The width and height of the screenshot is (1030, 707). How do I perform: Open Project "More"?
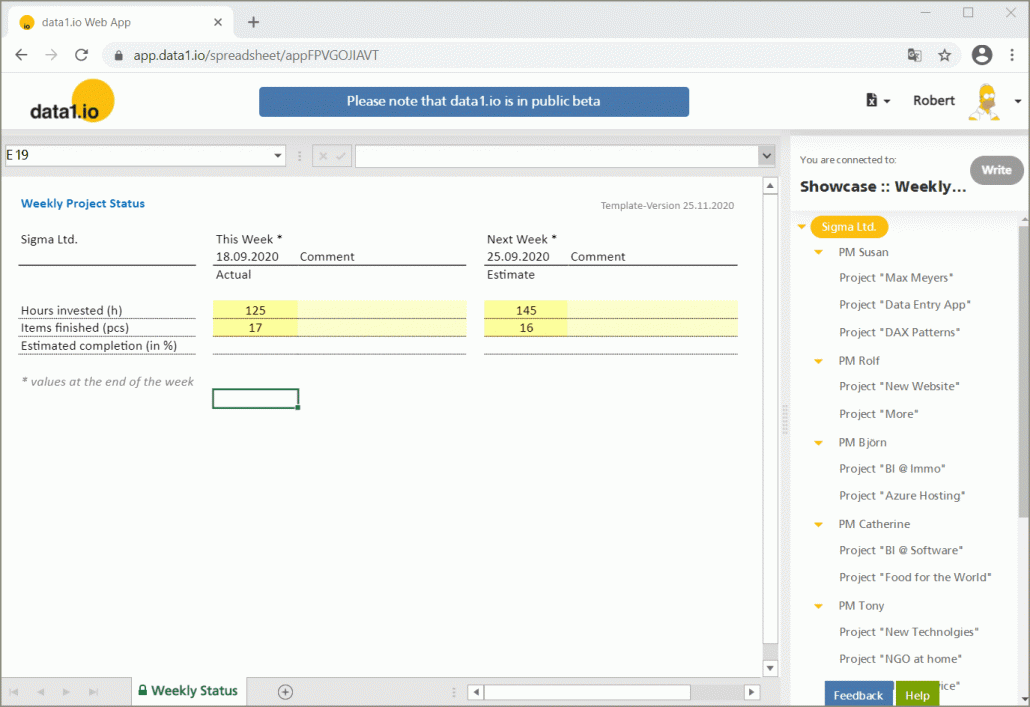point(878,414)
